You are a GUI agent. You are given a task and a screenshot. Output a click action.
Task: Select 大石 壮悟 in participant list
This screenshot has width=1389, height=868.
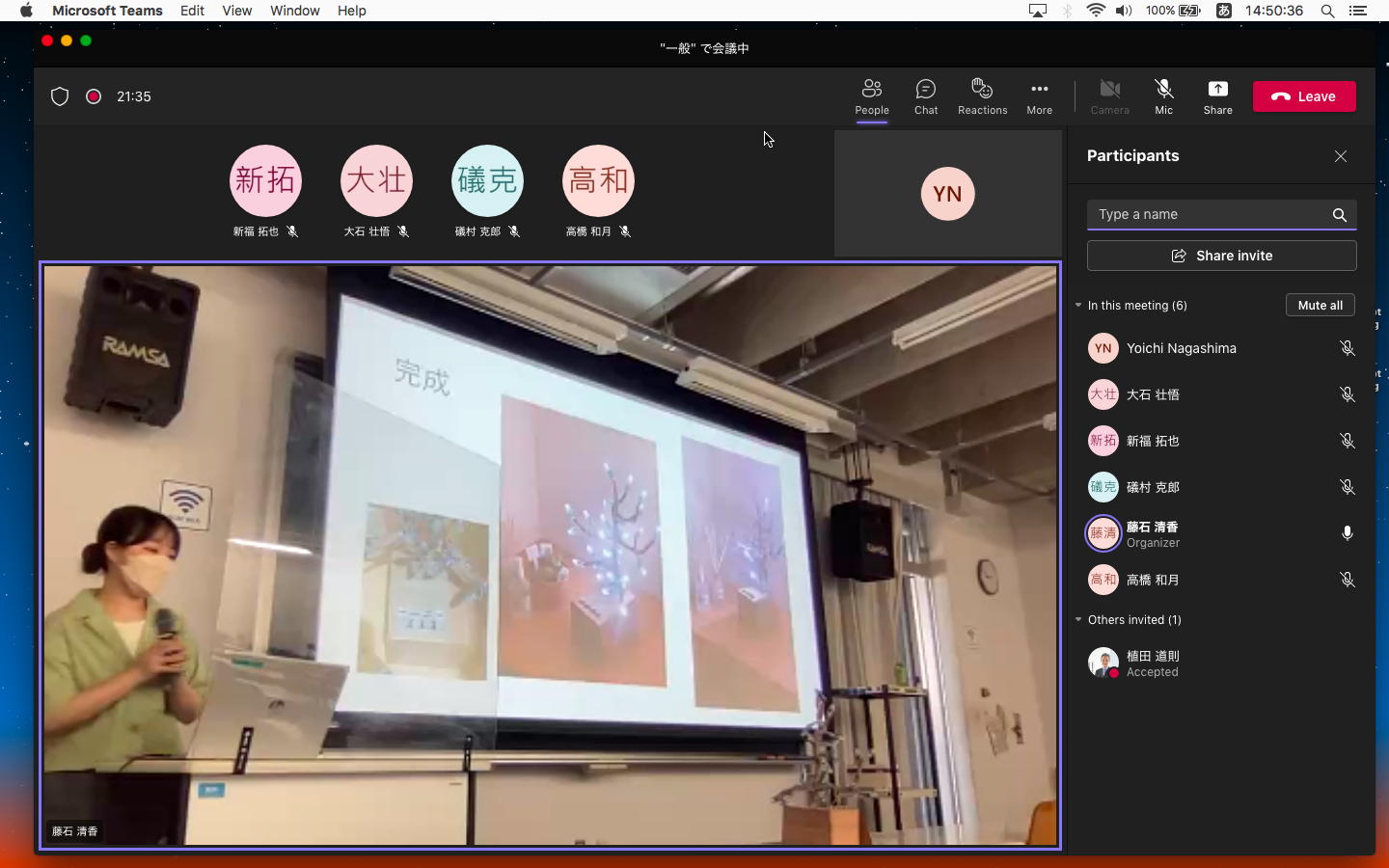point(1221,394)
